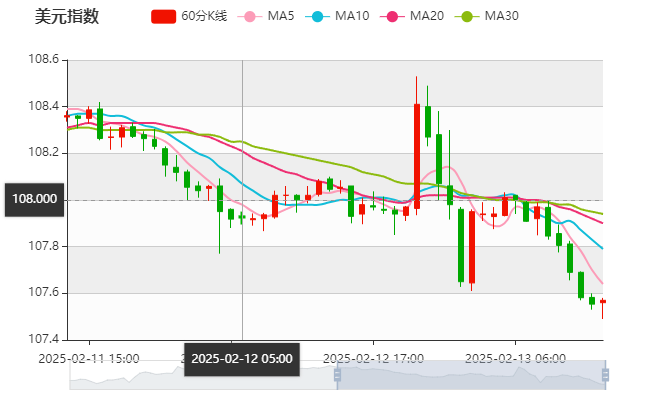Click the 108.2 y-axis label
The image size is (670, 400).
(44, 153)
